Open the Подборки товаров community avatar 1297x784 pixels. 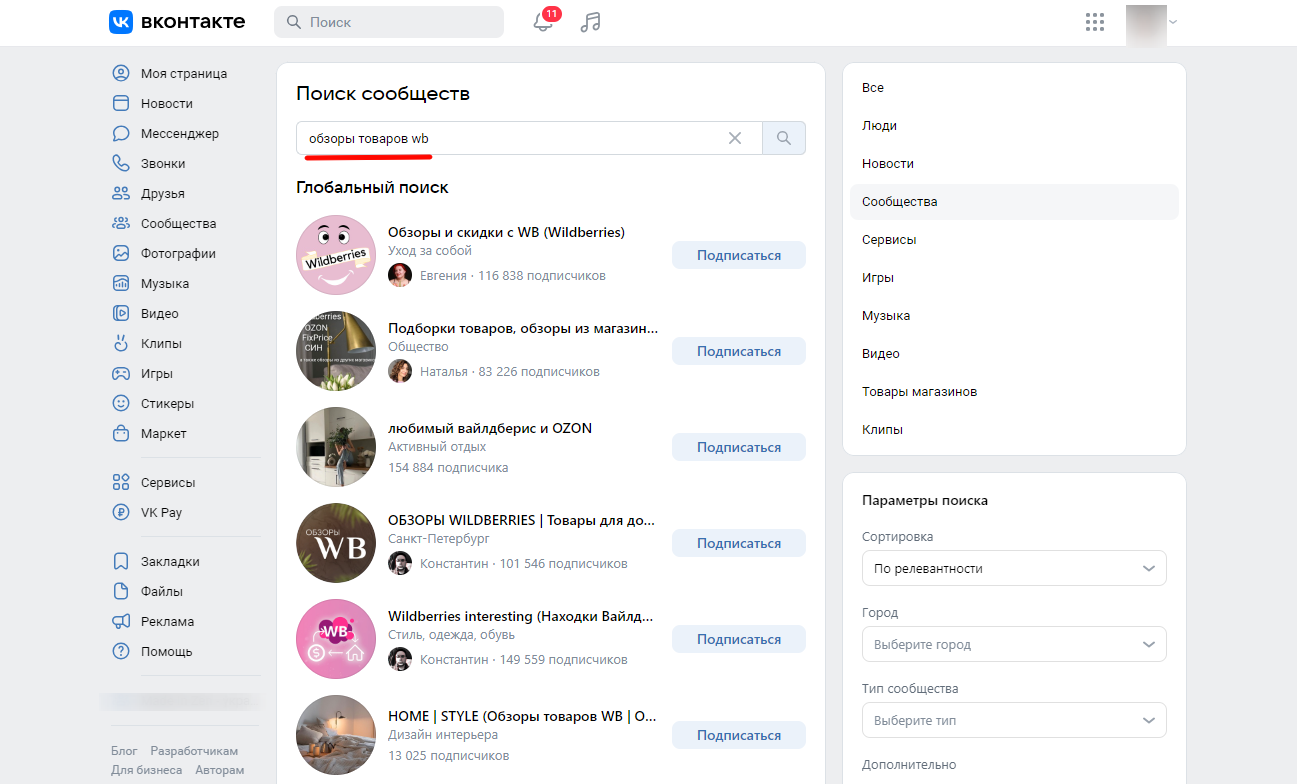click(x=336, y=351)
